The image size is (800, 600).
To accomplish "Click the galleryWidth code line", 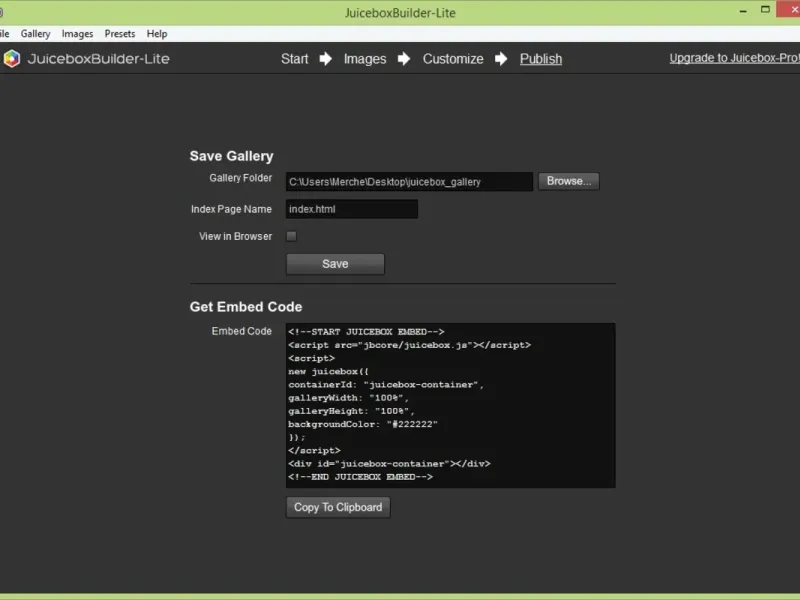I will pos(348,398).
